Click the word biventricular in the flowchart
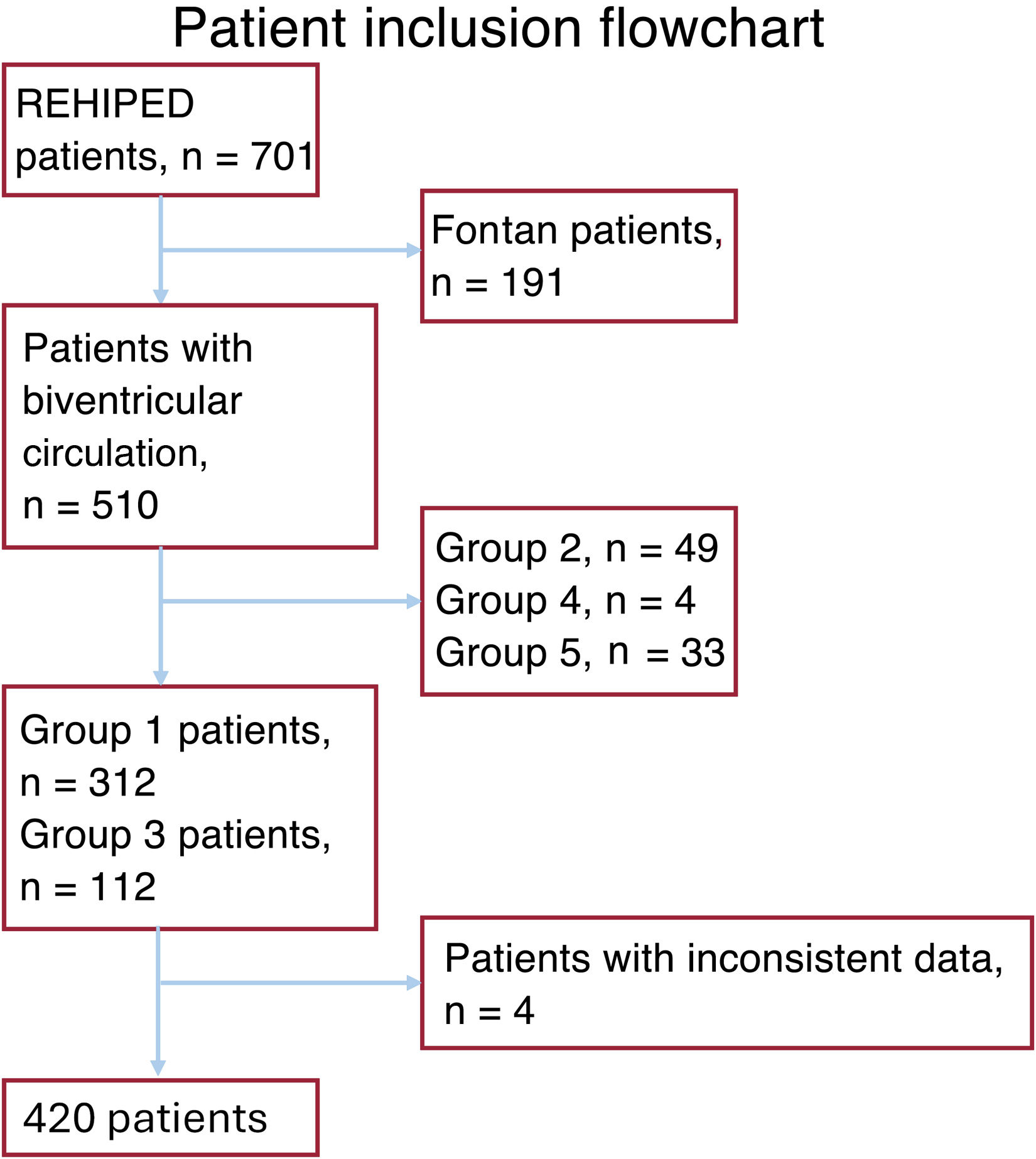This screenshot has width=1036, height=1159. tap(132, 401)
